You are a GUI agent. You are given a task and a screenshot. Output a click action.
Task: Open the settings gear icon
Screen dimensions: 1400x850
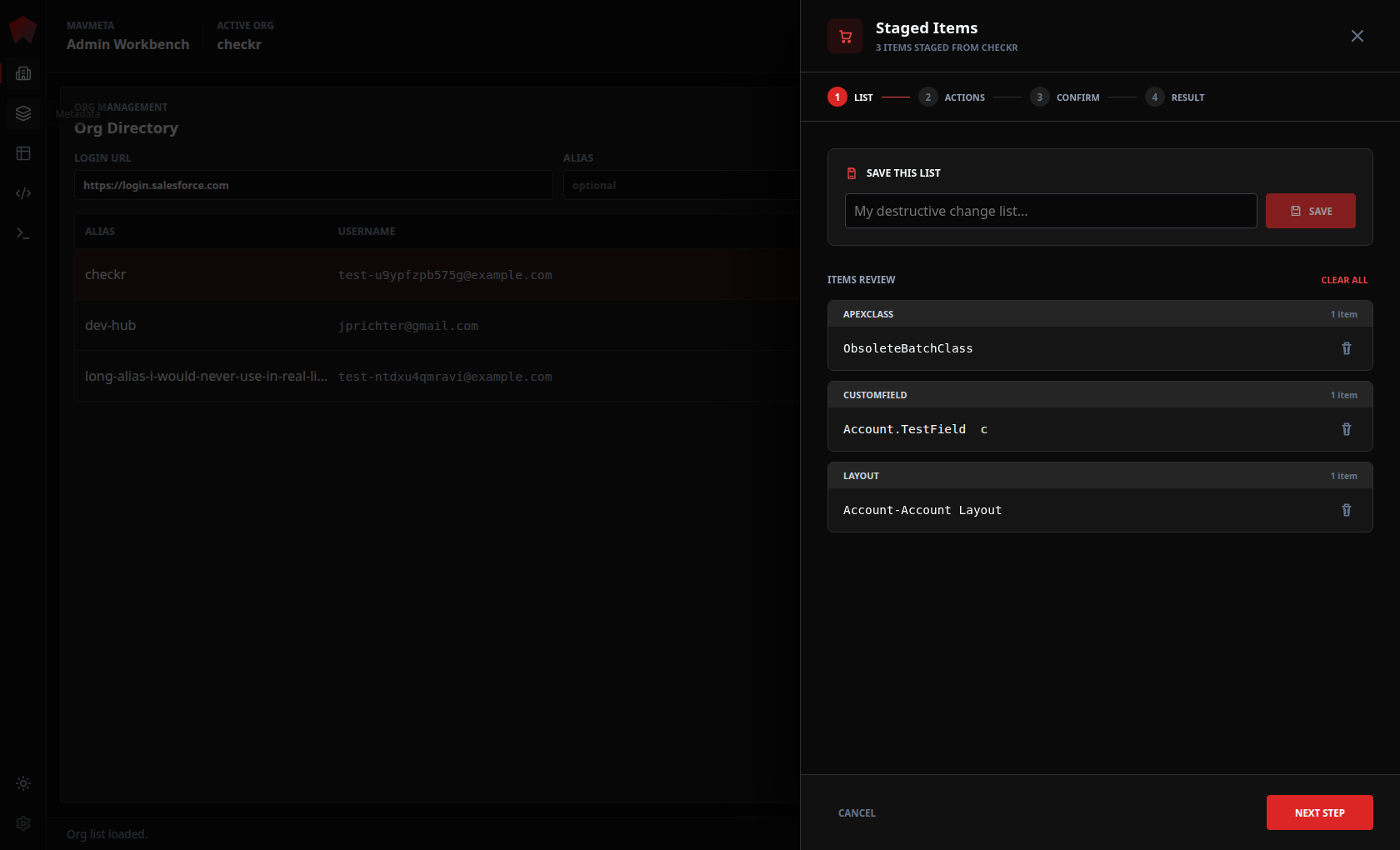click(x=23, y=823)
